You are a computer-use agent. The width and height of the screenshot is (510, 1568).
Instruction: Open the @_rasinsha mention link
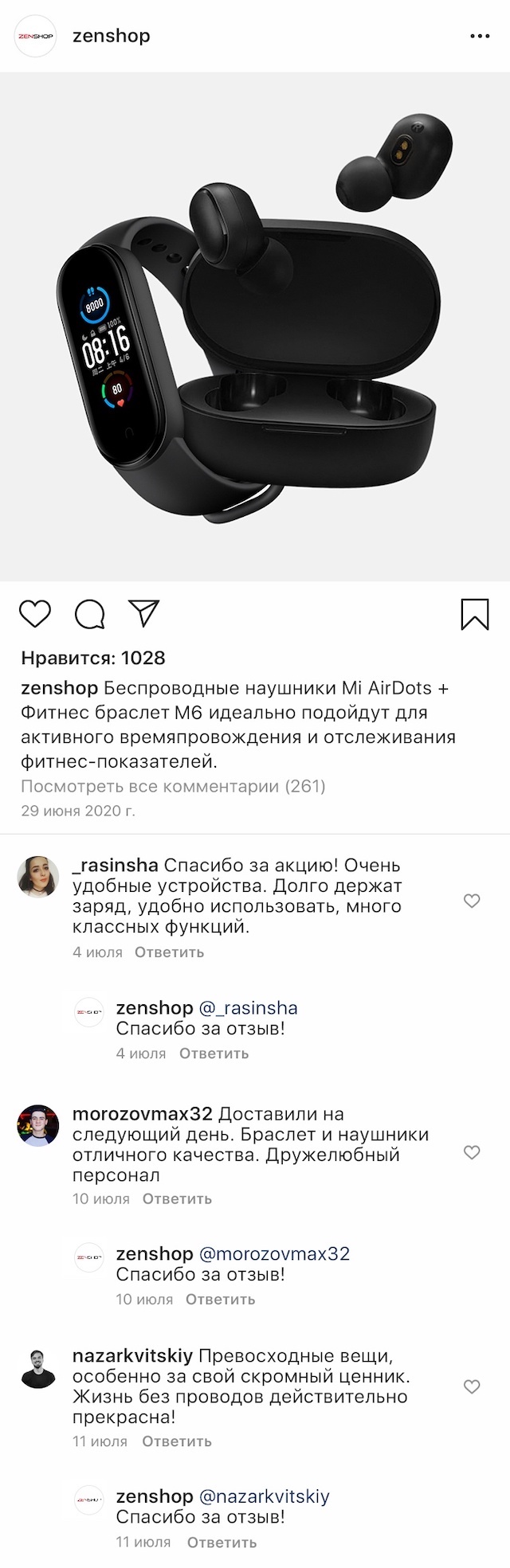click(x=248, y=1008)
